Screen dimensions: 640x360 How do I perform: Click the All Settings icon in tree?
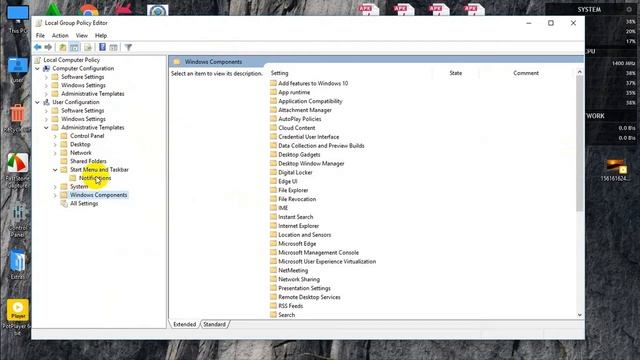click(64, 203)
